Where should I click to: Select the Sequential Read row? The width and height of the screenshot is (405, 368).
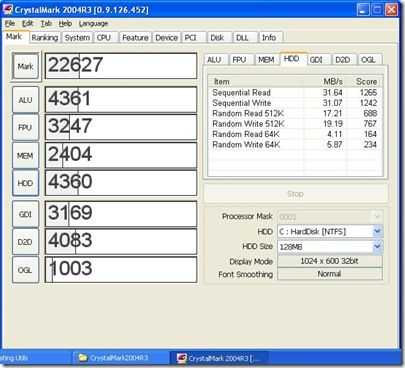pyautogui.click(x=295, y=92)
